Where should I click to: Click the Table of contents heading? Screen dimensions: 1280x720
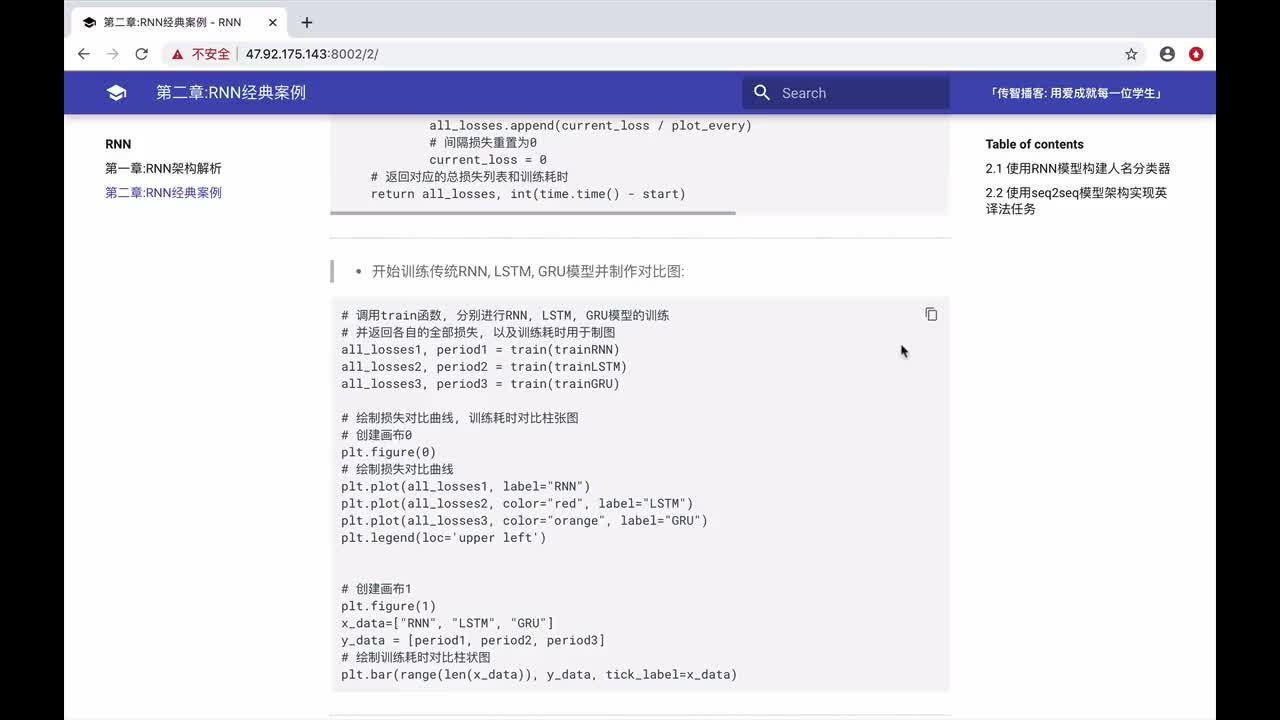click(x=1034, y=144)
